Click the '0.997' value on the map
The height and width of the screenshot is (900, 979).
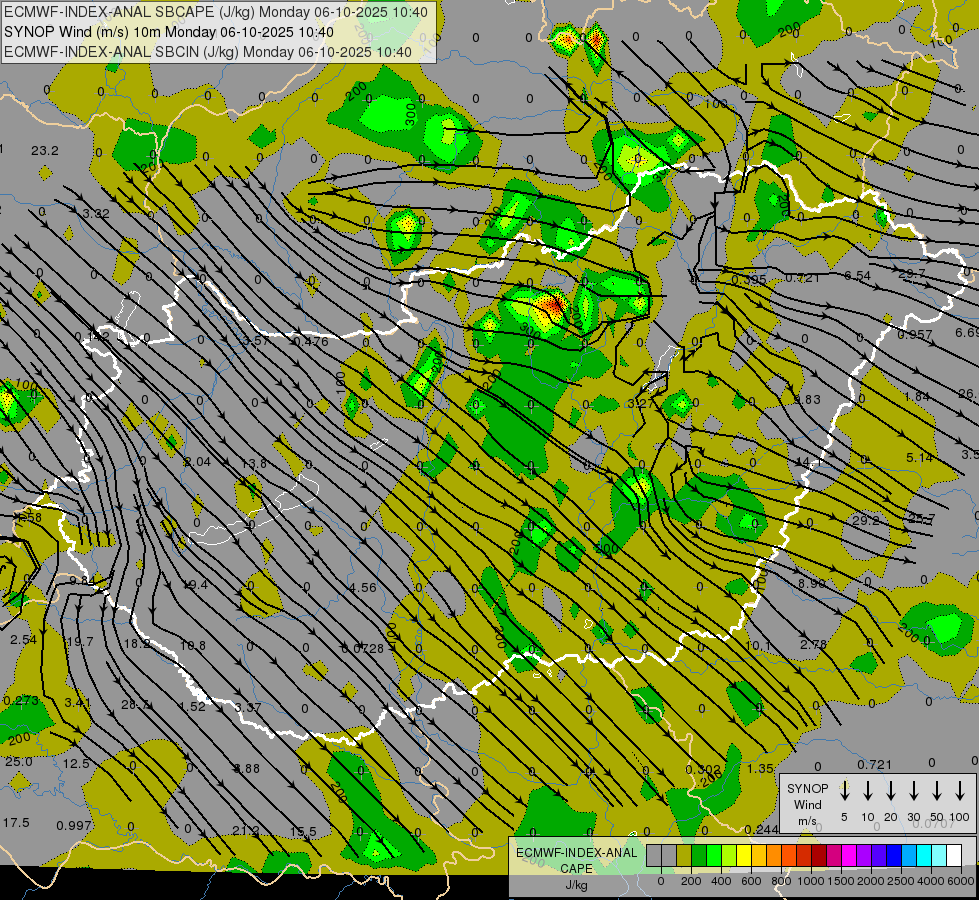coord(74,826)
